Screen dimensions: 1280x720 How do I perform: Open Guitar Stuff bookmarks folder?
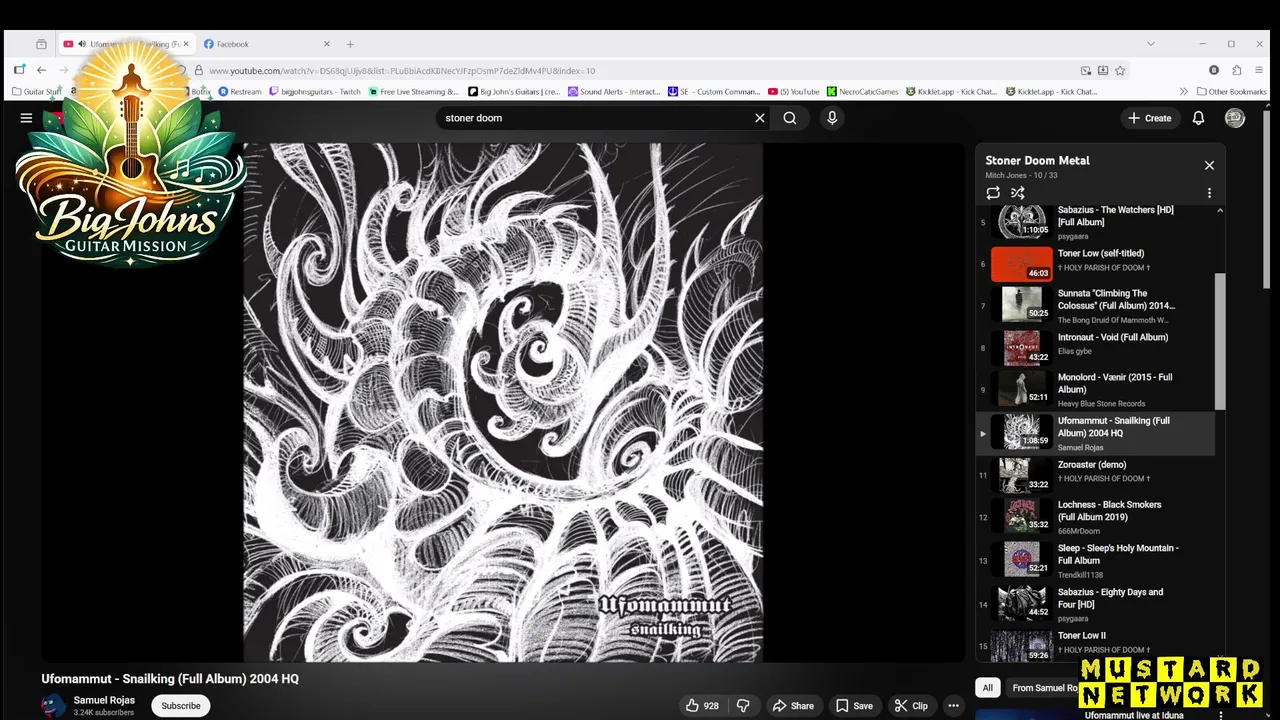[x=37, y=91]
